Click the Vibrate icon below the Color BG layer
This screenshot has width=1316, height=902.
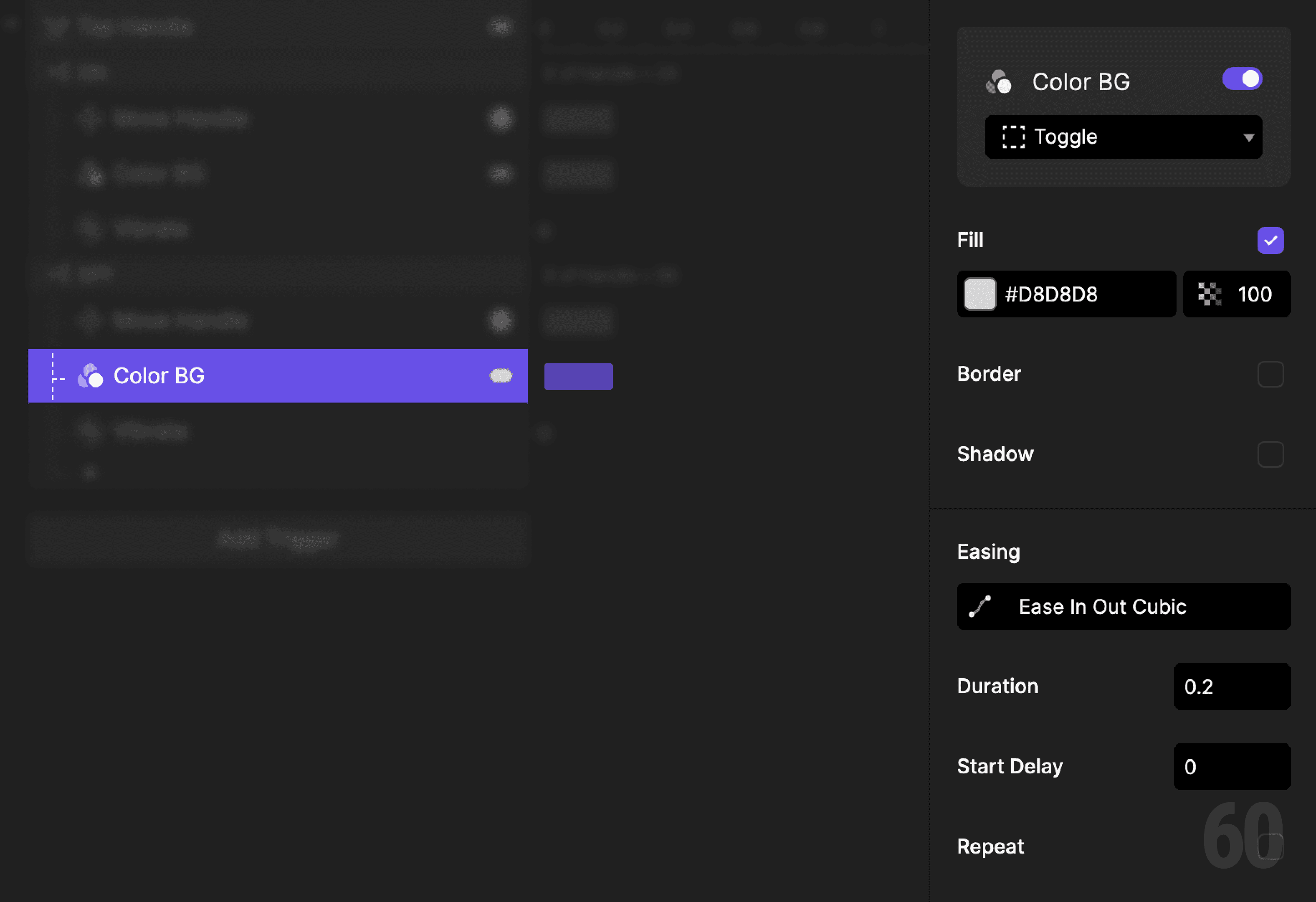[91, 431]
